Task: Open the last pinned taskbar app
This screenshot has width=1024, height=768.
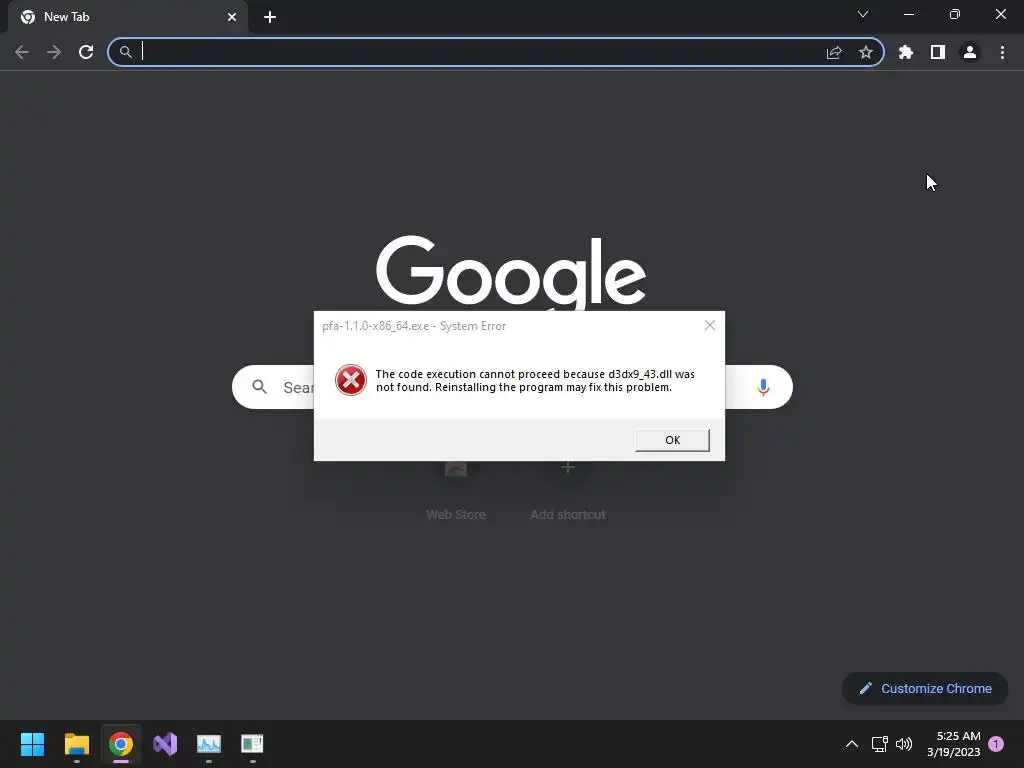Action: [252, 744]
